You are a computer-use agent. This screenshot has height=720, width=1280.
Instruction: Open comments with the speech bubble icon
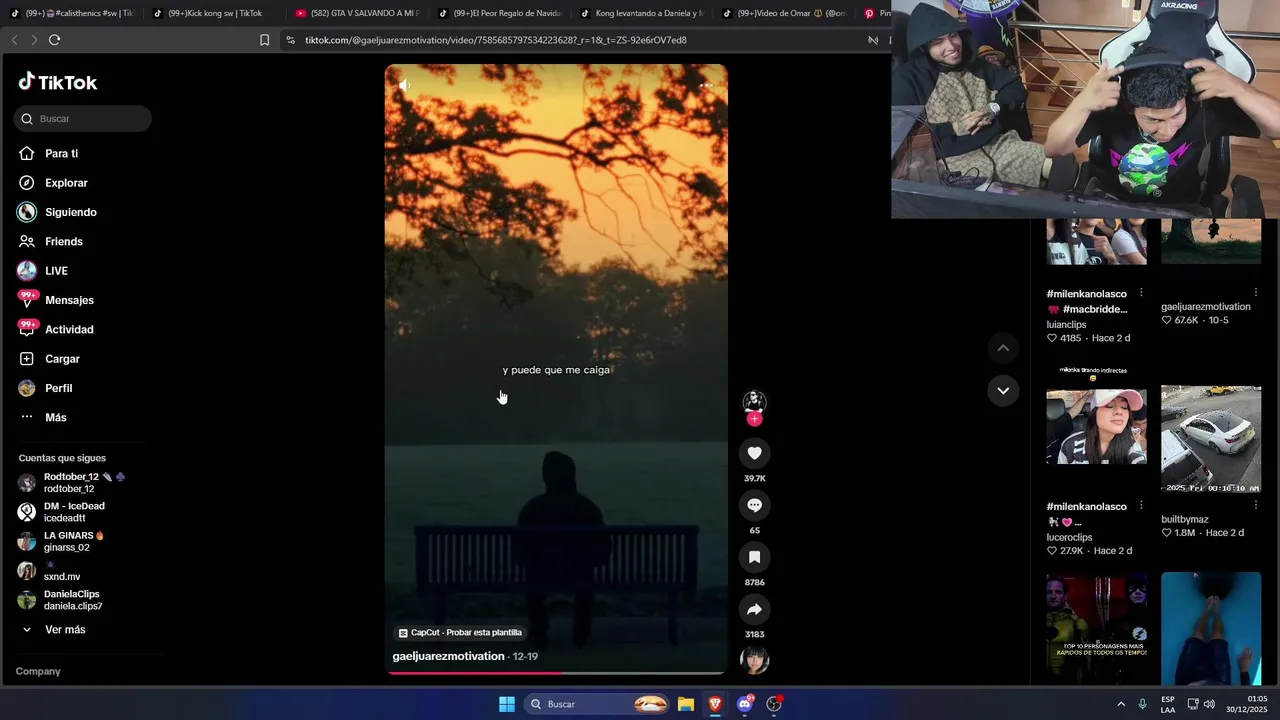pyautogui.click(x=755, y=505)
